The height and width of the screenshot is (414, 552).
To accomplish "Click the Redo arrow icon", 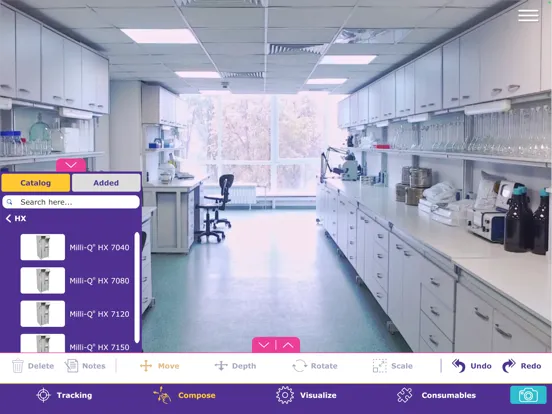I will coord(509,366).
